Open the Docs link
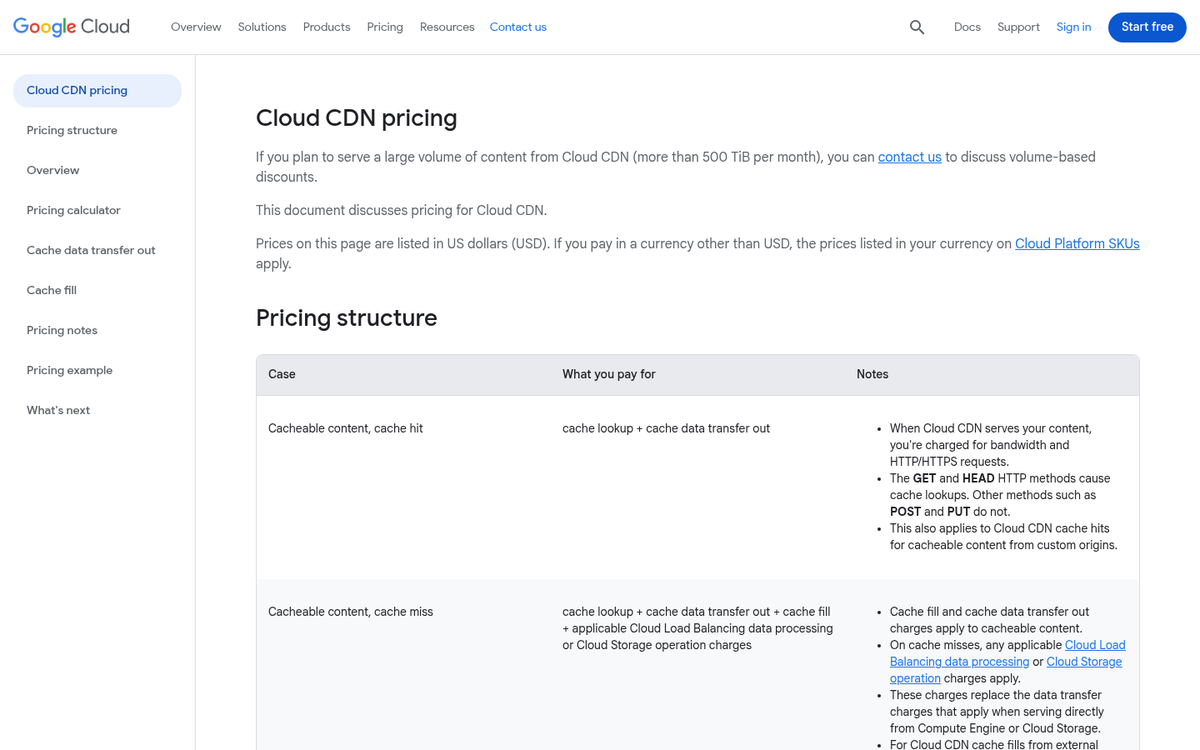This screenshot has width=1200, height=750. click(x=967, y=27)
